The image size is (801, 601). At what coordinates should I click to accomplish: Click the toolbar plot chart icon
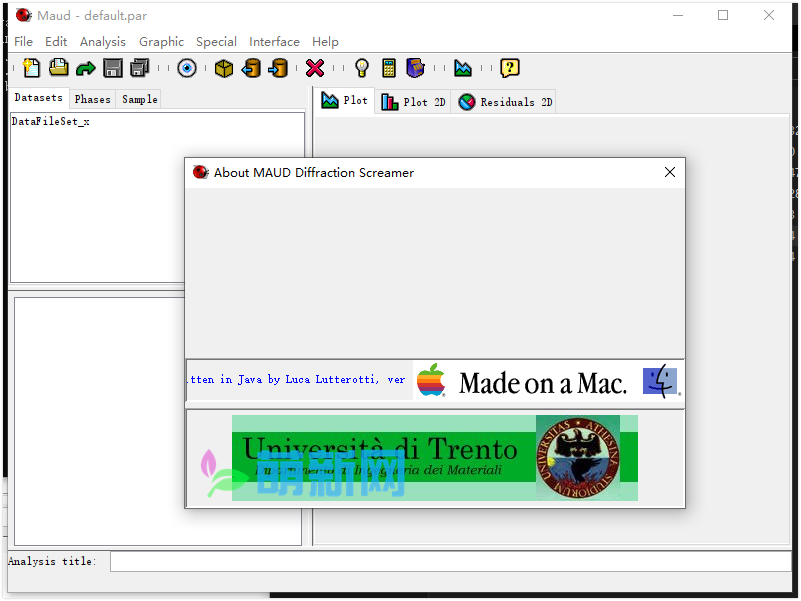pyautogui.click(x=463, y=68)
